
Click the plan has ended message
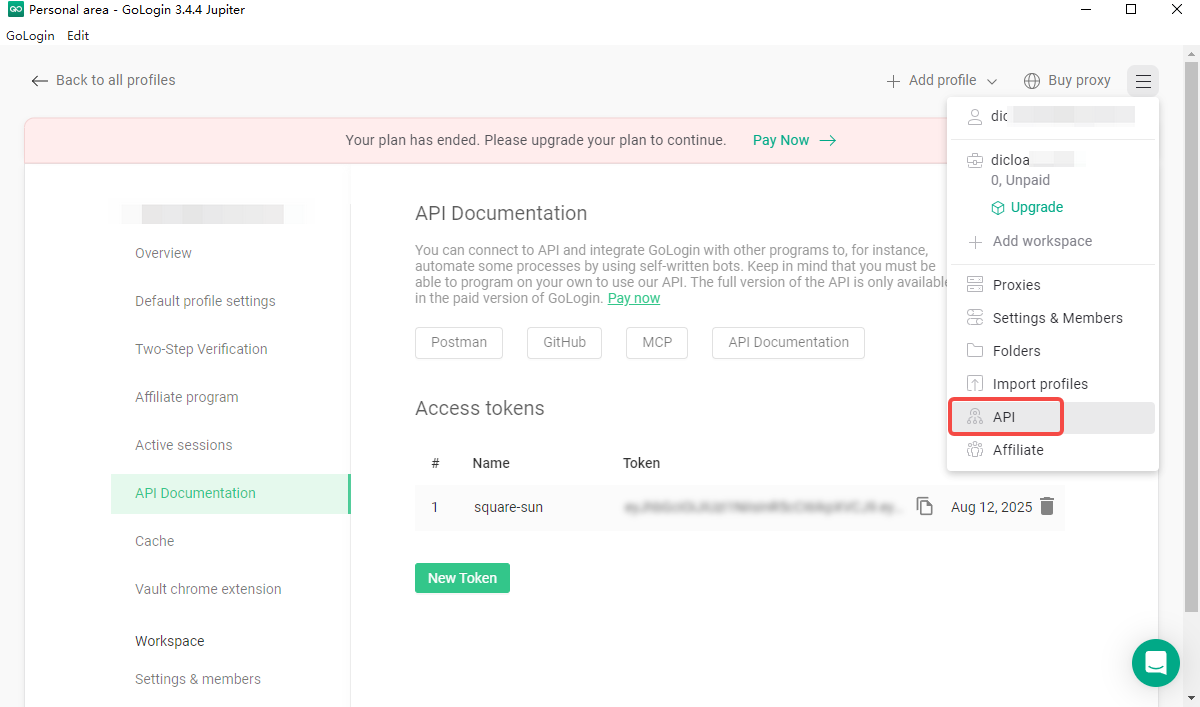click(536, 140)
